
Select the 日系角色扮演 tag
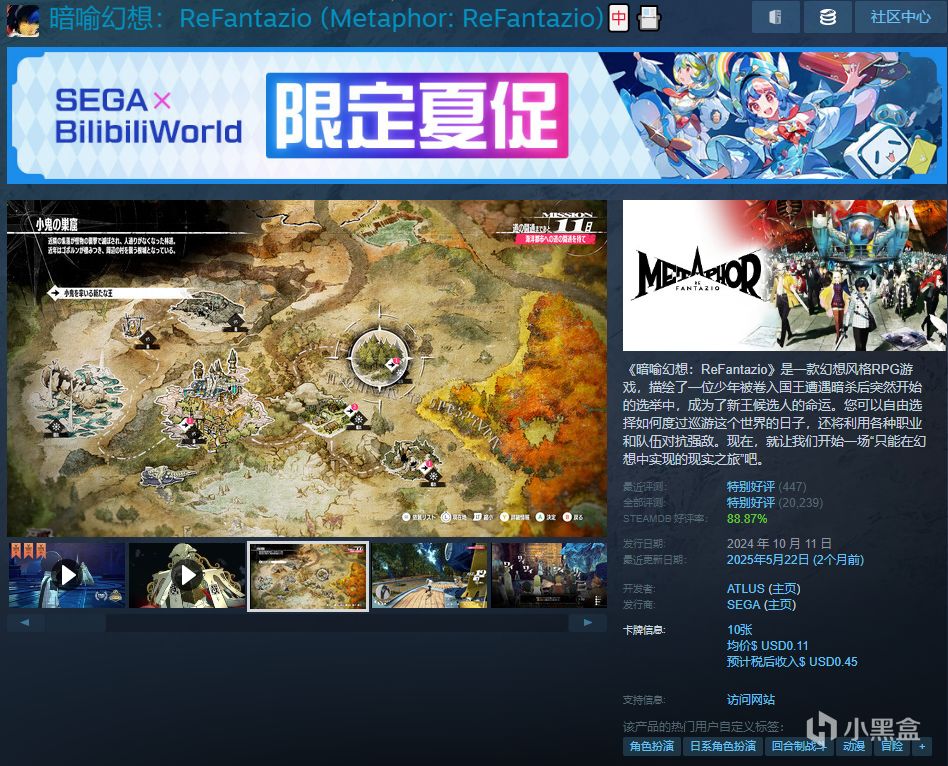point(723,746)
